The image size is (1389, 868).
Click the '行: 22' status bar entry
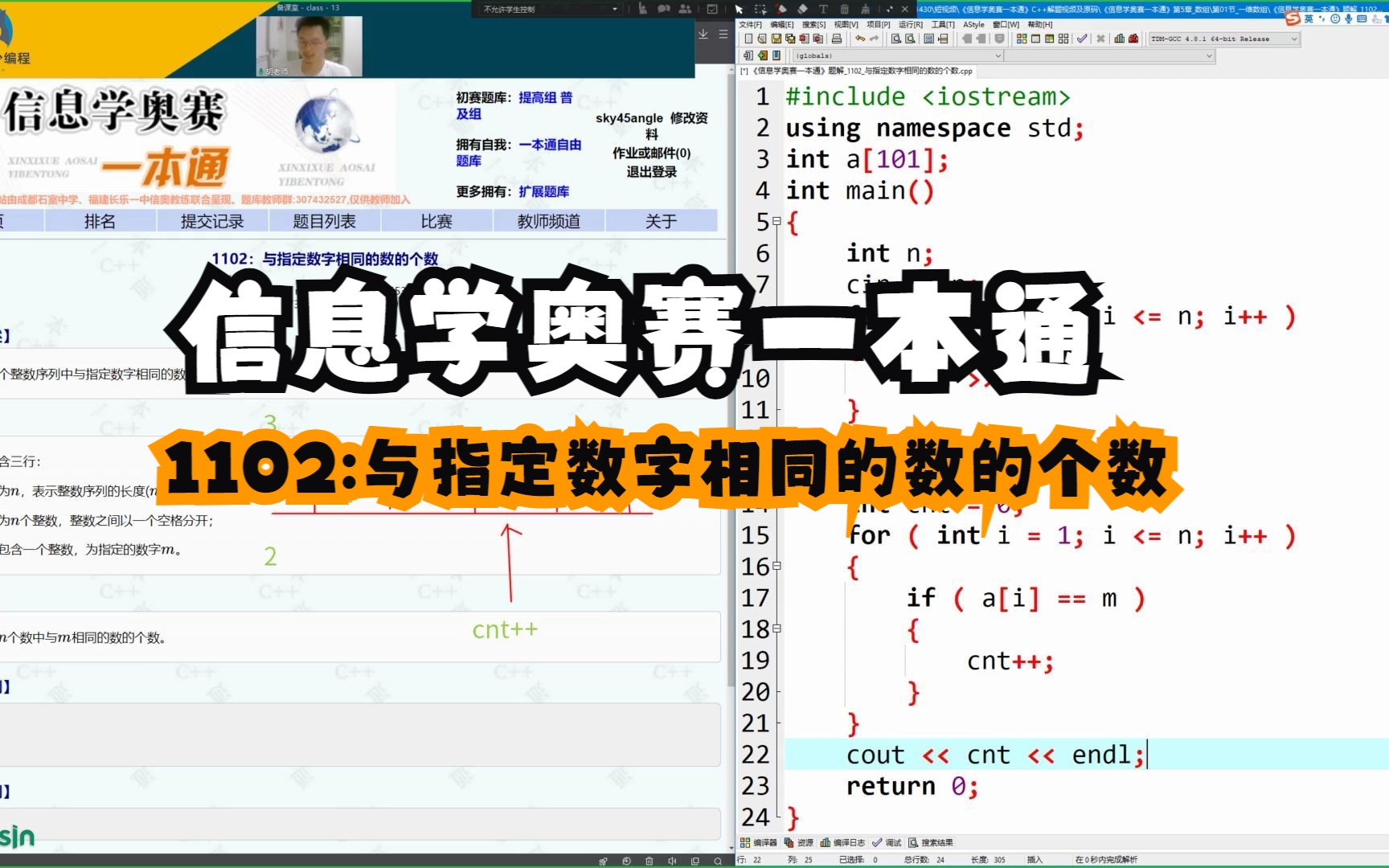pos(749,860)
